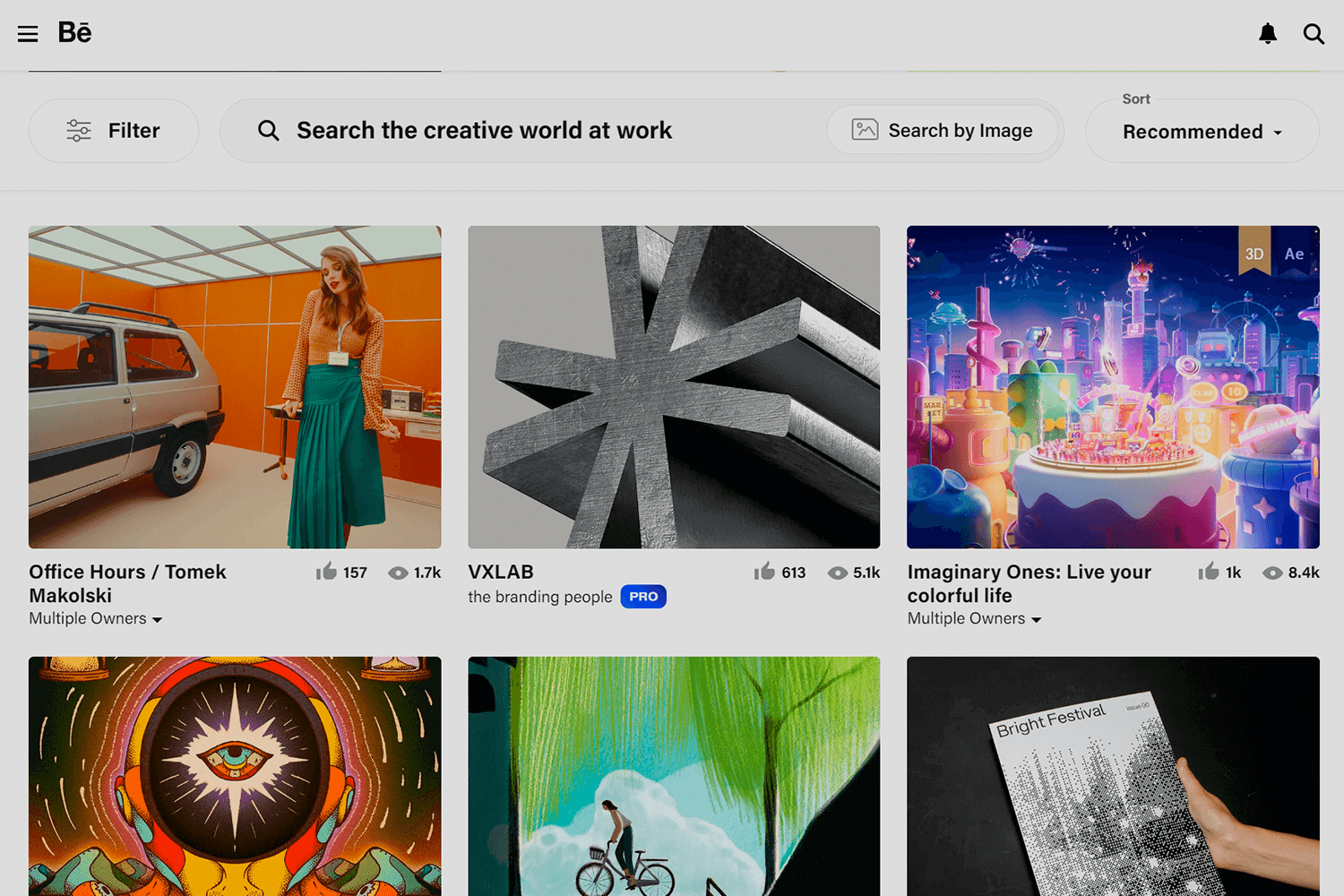The height and width of the screenshot is (896, 1344).
Task: Click the image icon in Search by Image
Action: [x=865, y=130]
